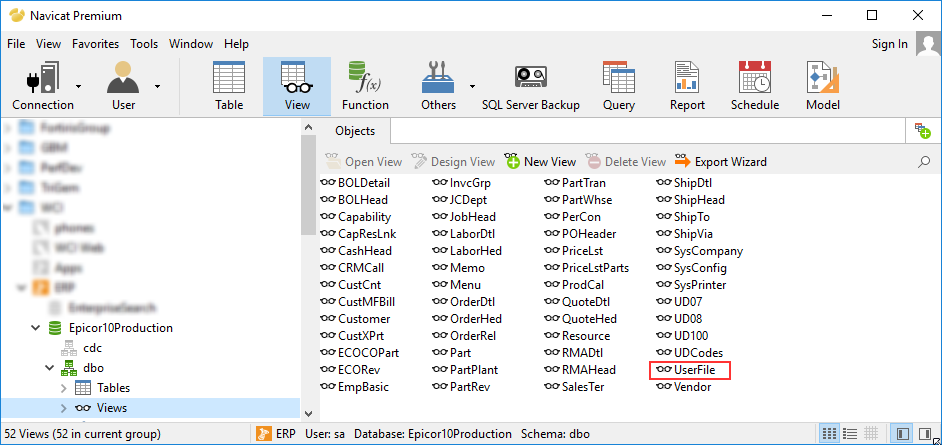Toggle the right information pane
Viewport: 942px width, 445px height.
pyautogui.click(x=925, y=434)
